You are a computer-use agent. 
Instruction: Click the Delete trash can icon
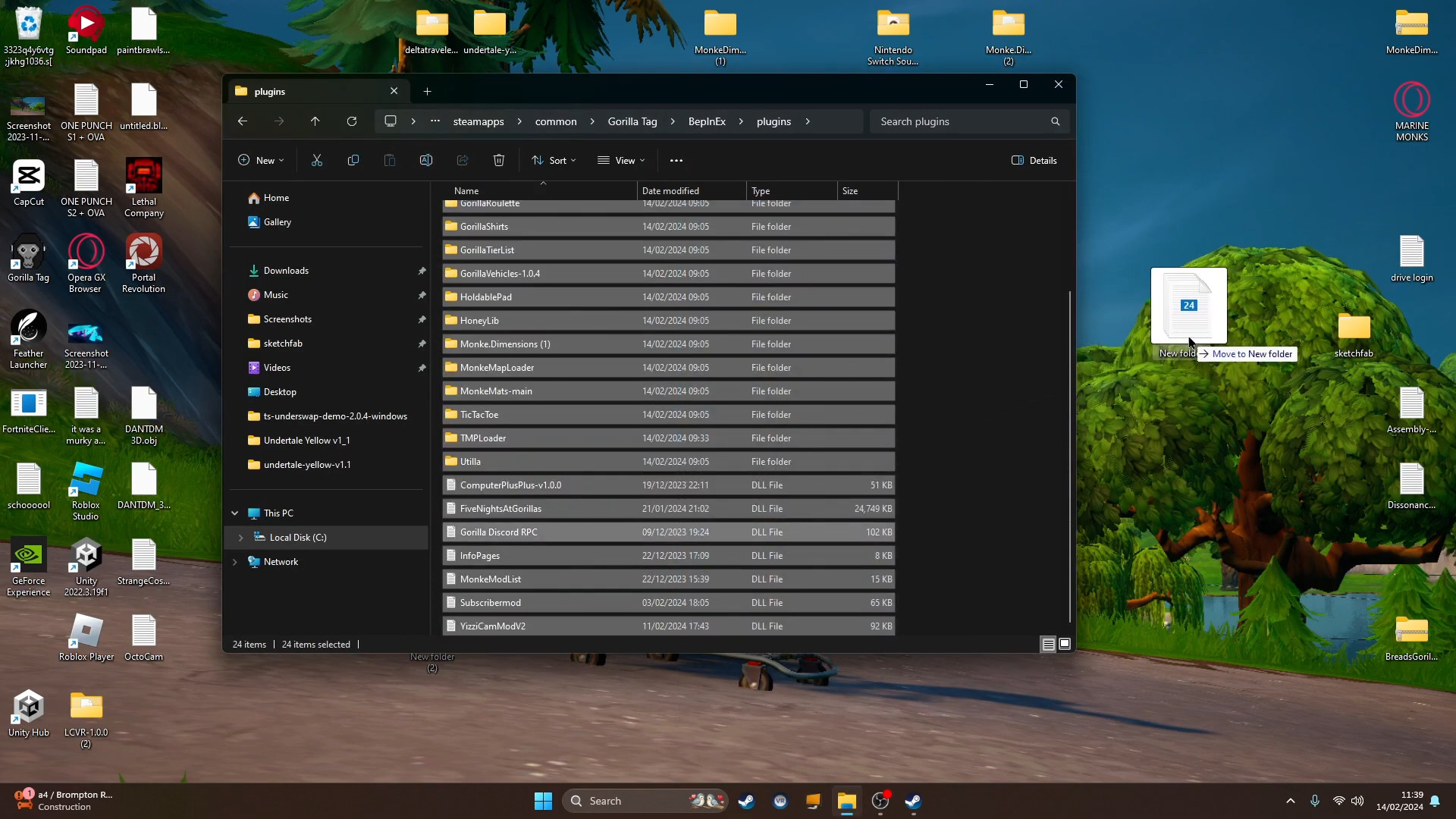coord(499,160)
